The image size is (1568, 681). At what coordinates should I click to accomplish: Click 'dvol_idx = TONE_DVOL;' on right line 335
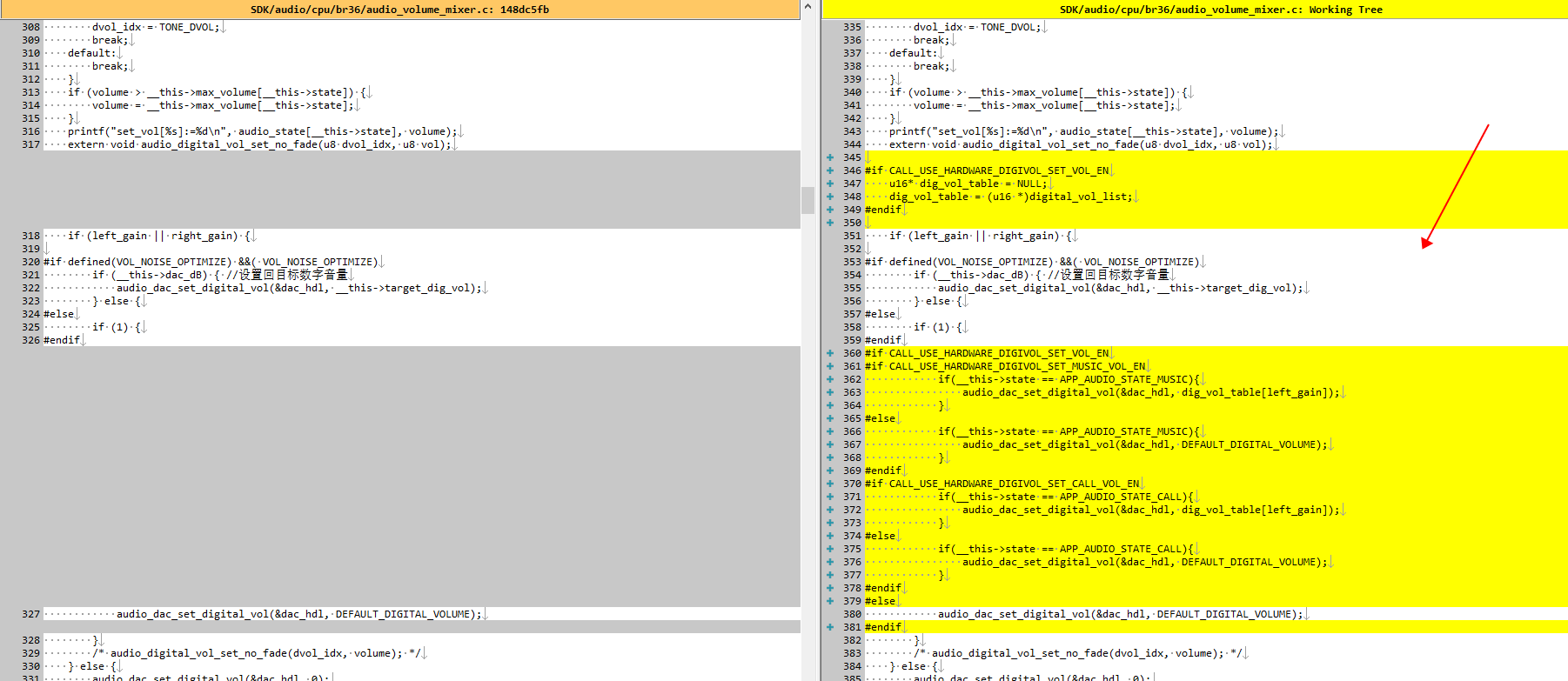pos(977,27)
